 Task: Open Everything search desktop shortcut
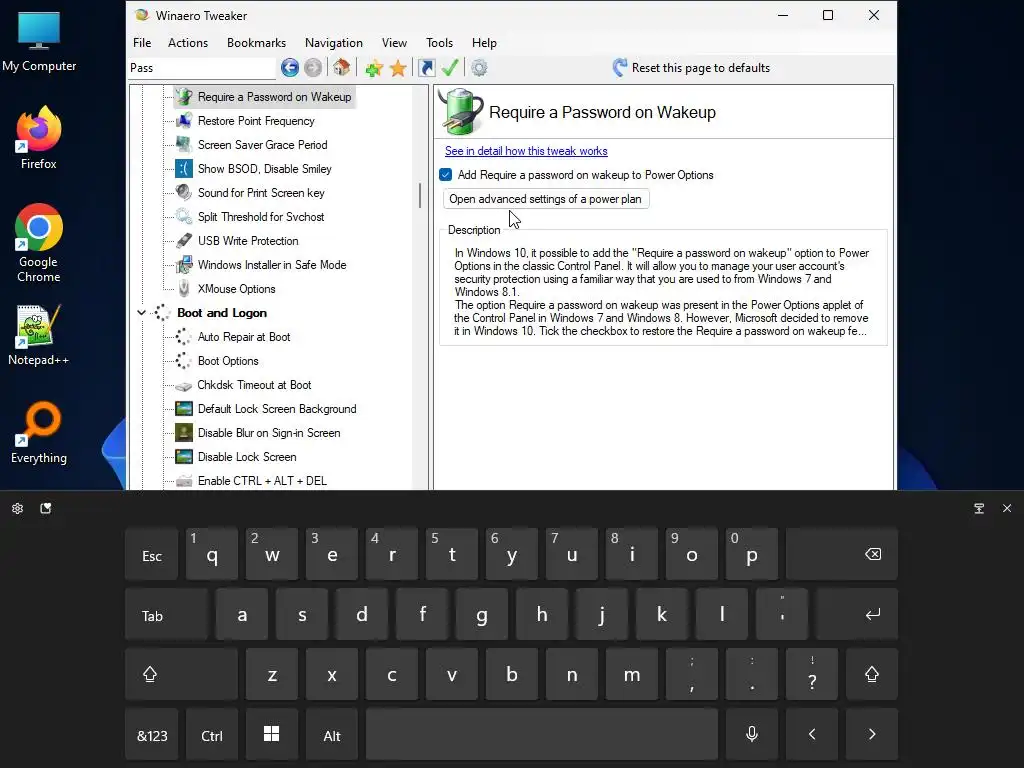point(39,433)
